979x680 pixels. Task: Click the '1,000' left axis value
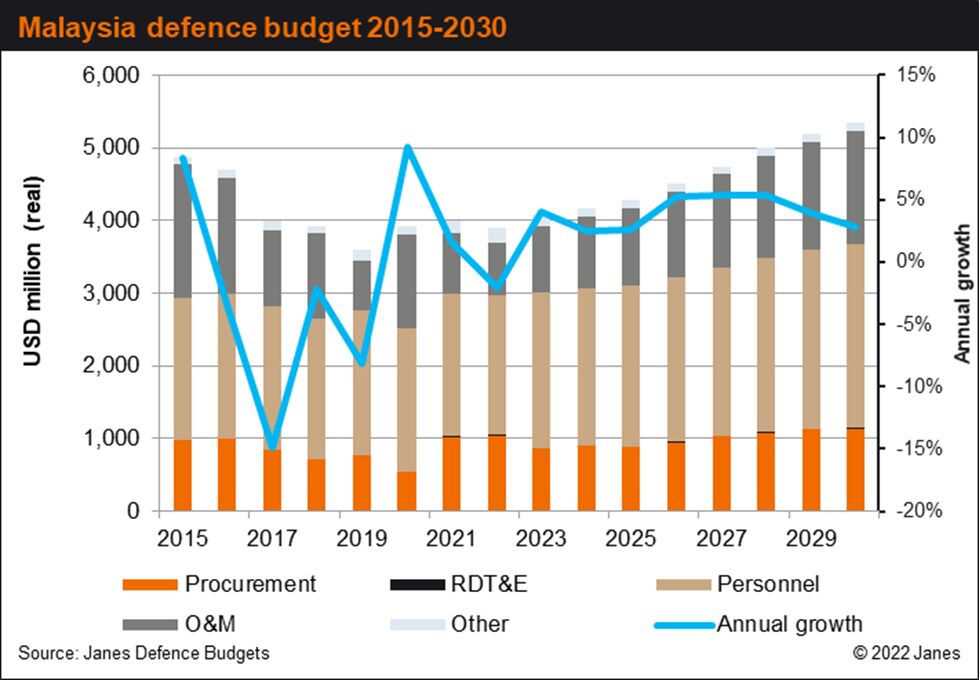click(x=111, y=438)
